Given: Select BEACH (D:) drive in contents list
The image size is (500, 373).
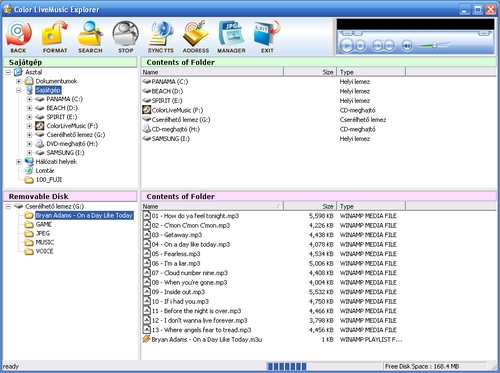Looking at the screenshot, I should (x=167, y=91).
